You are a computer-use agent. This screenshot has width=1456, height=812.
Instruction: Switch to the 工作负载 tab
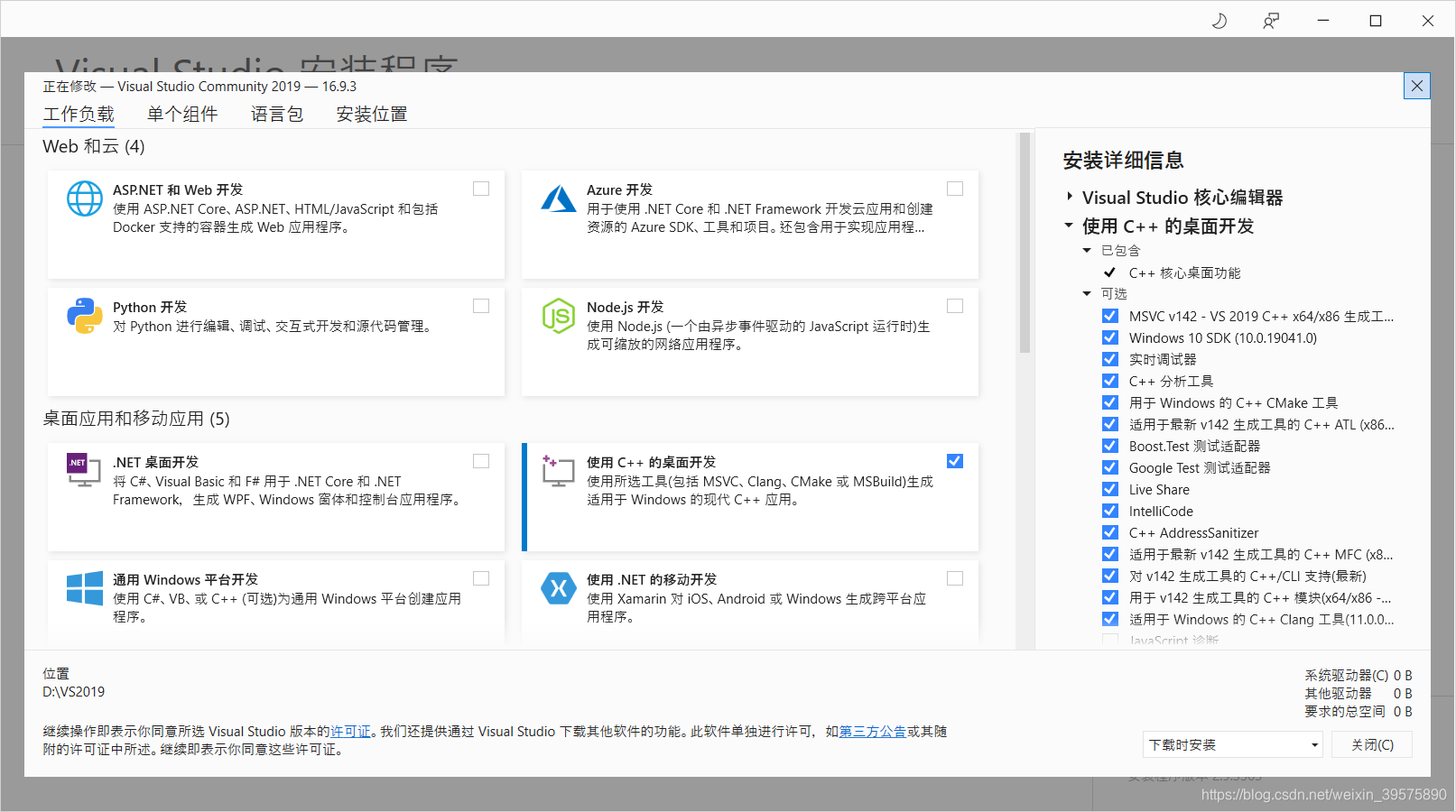coord(79,114)
